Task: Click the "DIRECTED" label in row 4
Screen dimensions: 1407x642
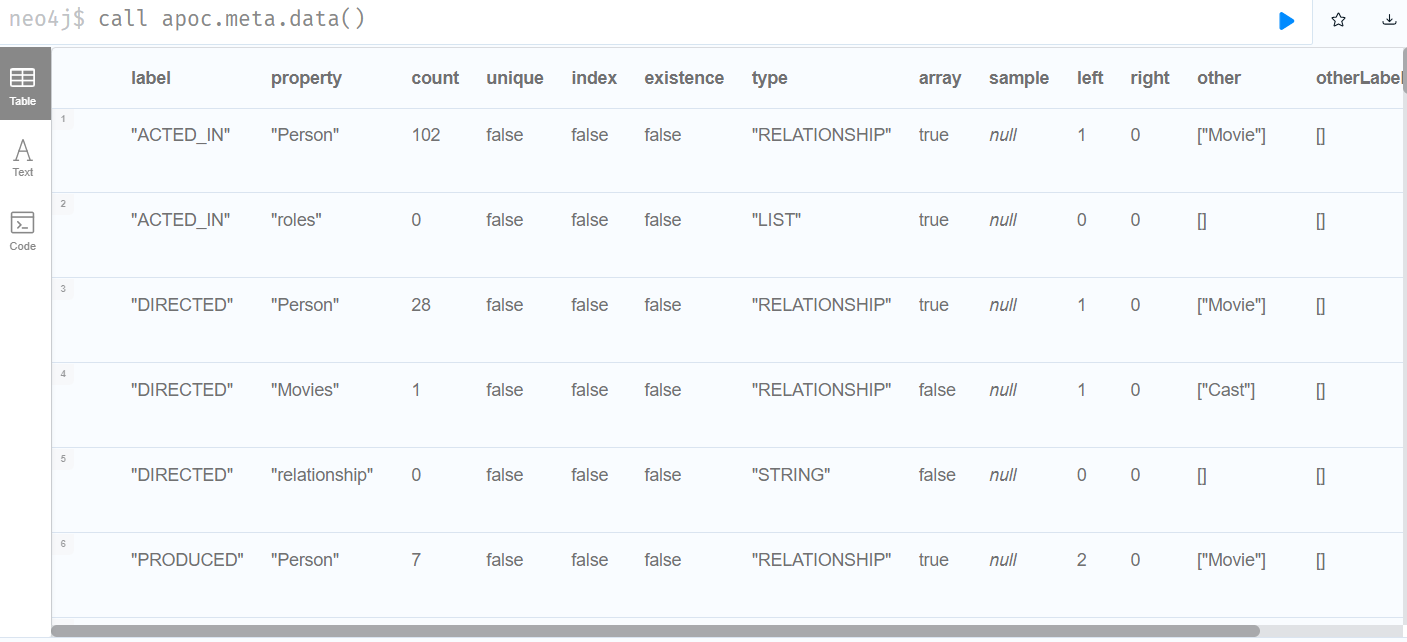Action: [181, 389]
